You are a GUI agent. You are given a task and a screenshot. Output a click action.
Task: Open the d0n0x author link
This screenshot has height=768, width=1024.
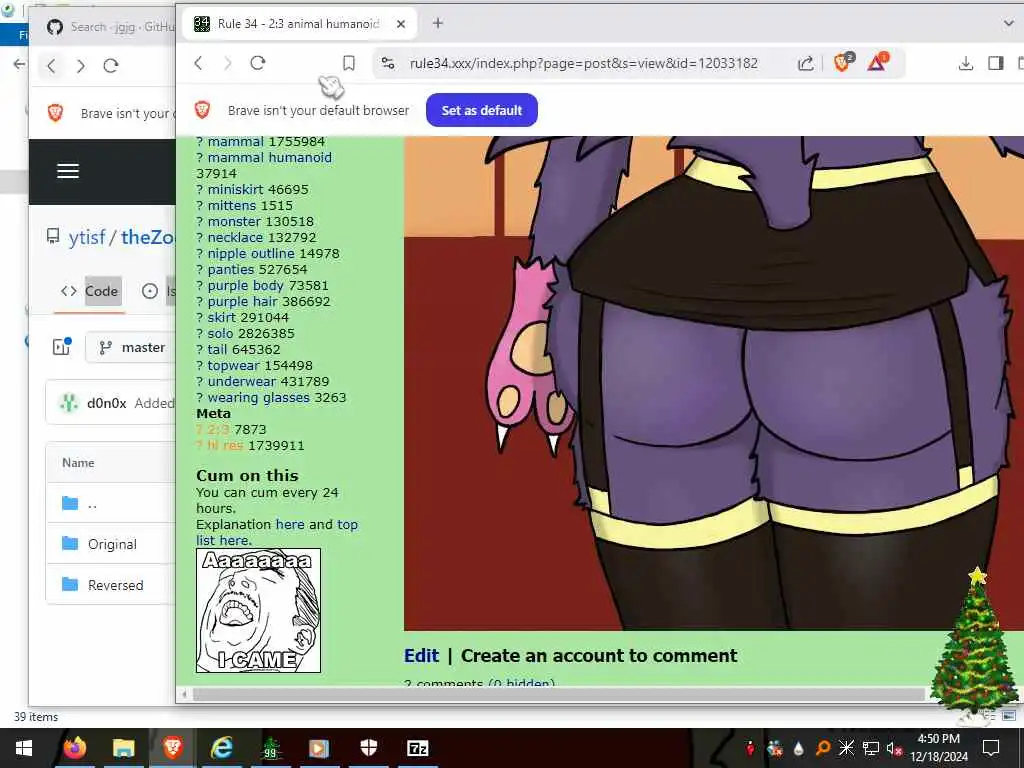click(106, 403)
